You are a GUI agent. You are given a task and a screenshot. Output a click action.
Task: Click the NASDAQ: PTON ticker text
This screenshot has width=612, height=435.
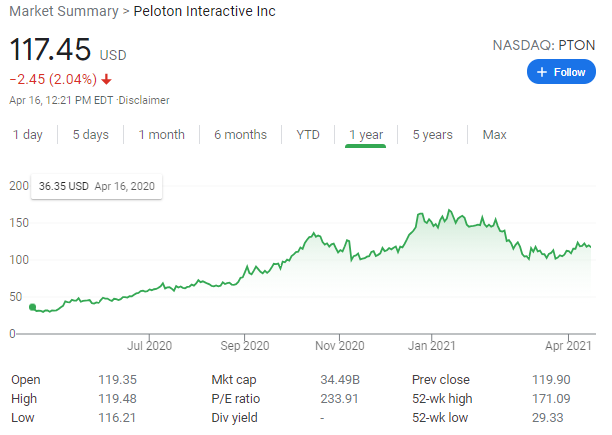545,45
